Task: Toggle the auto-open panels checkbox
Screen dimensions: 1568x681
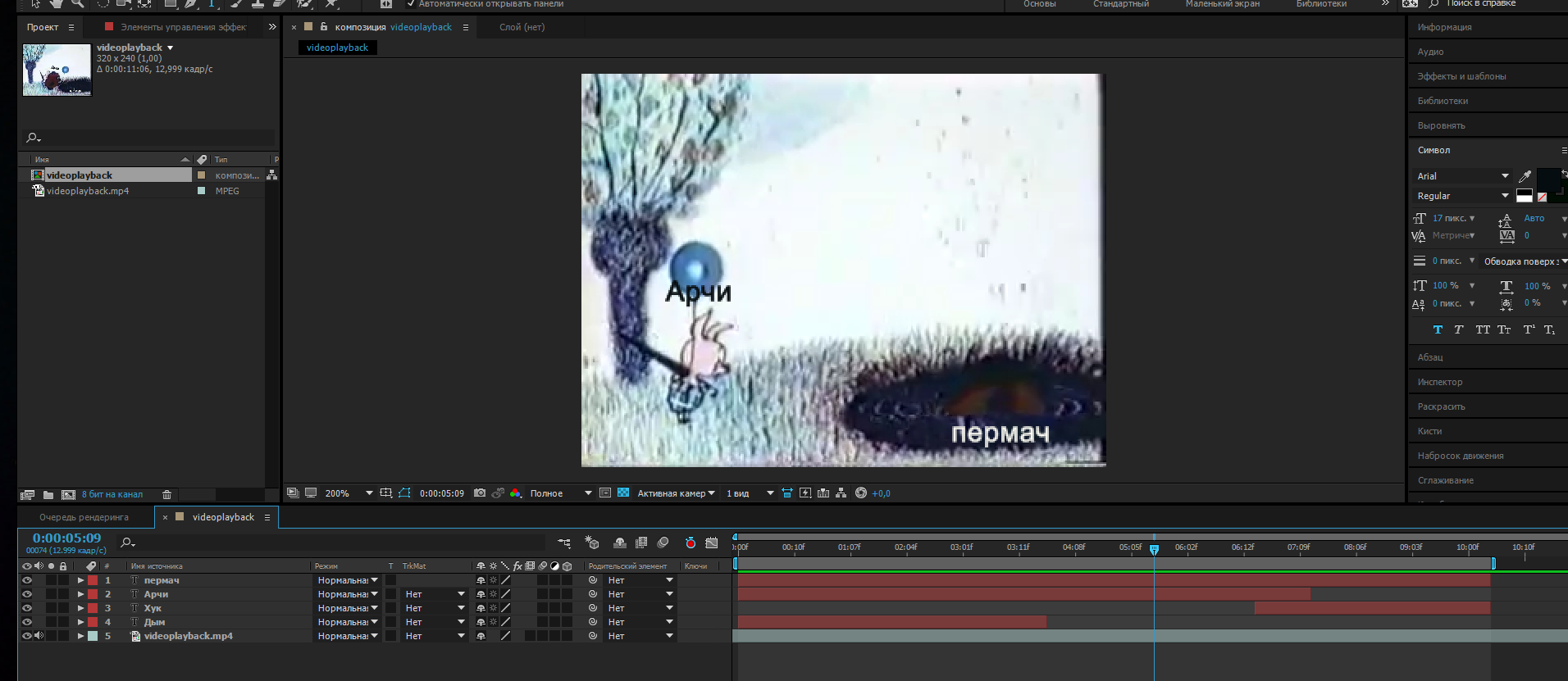Action: tap(411, 4)
